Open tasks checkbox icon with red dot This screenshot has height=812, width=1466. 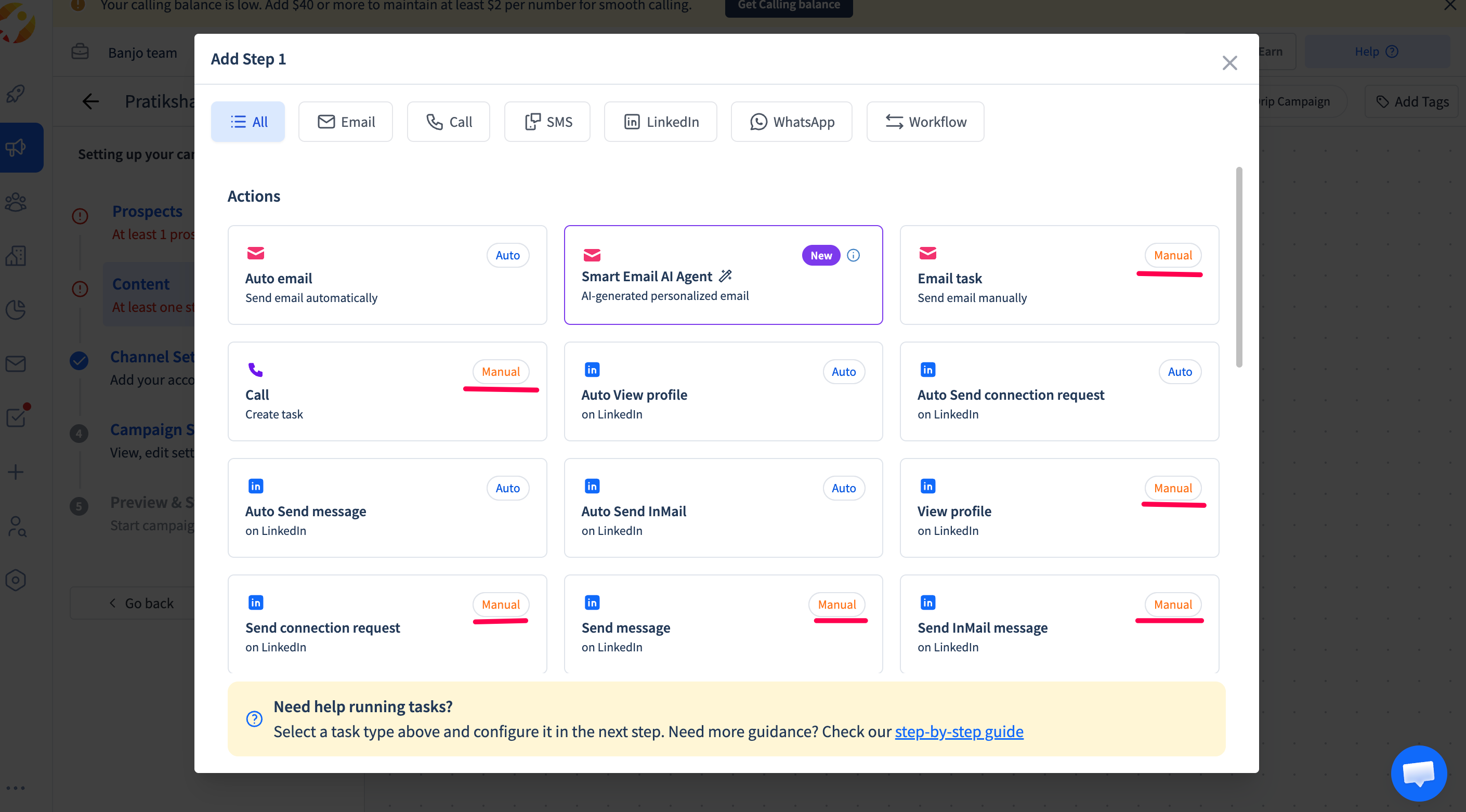pos(16,417)
